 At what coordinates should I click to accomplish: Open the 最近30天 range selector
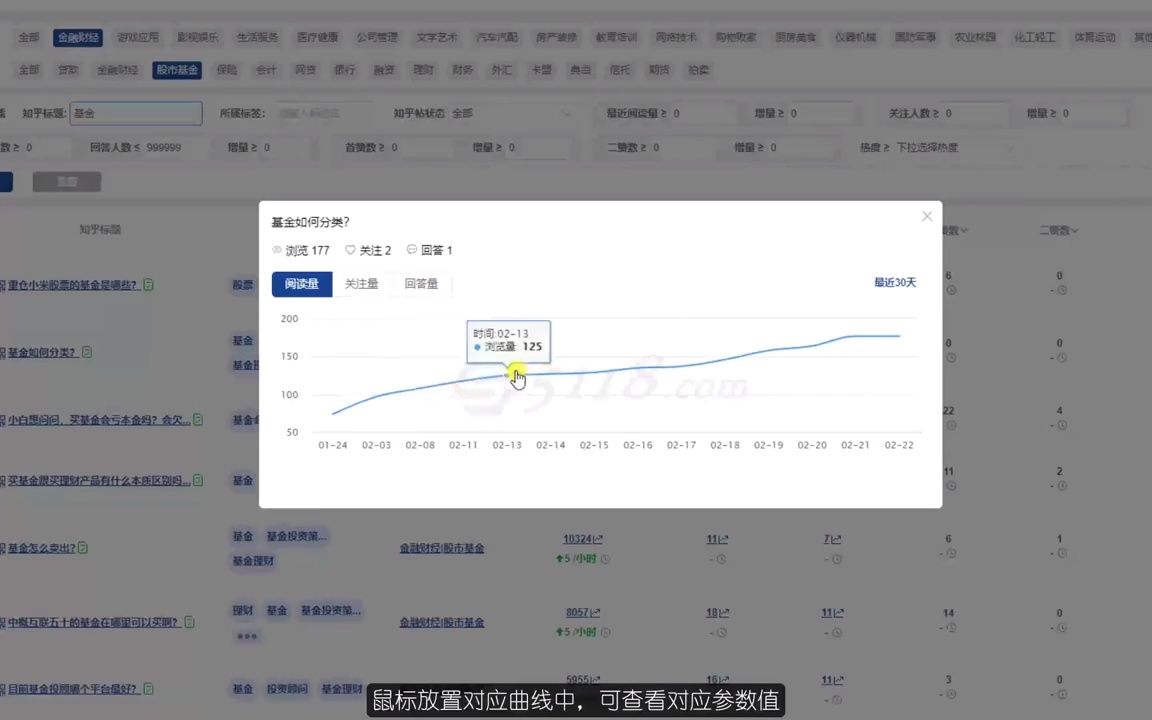[x=895, y=283]
